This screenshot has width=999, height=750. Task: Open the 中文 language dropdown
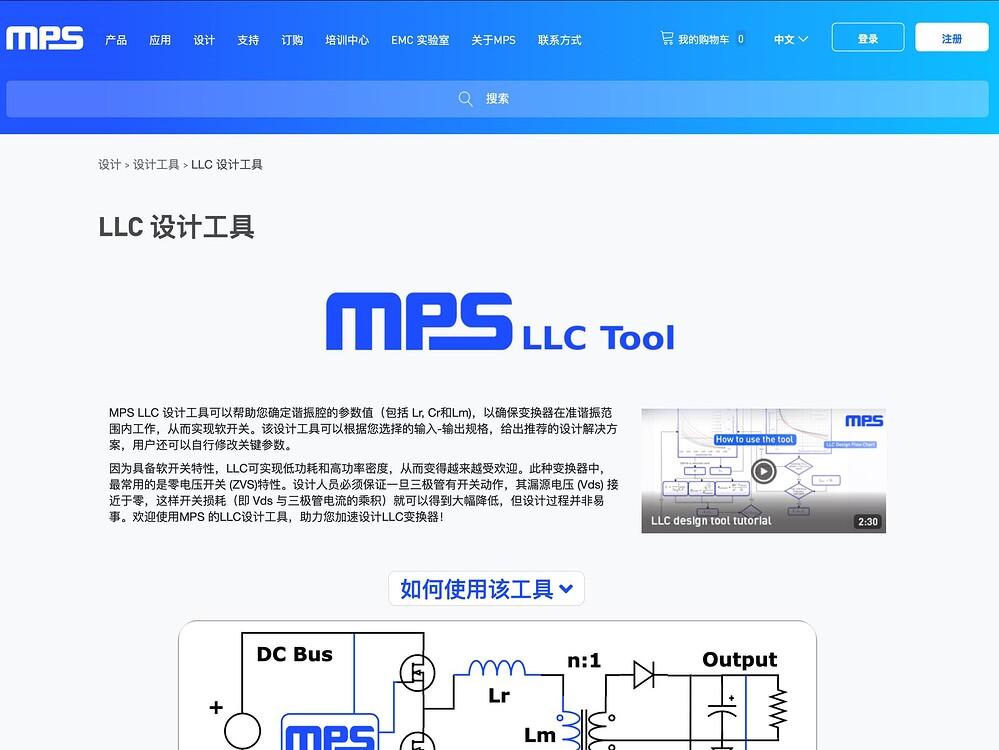point(790,39)
